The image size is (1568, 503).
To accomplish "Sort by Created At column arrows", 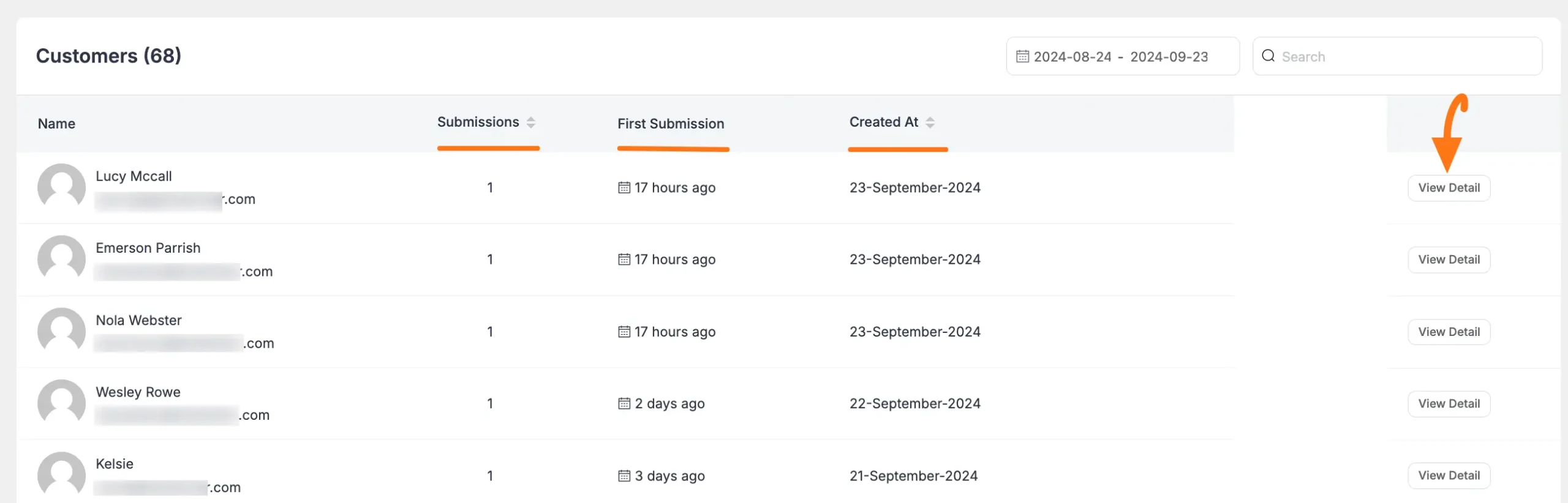I will pos(930,122).
